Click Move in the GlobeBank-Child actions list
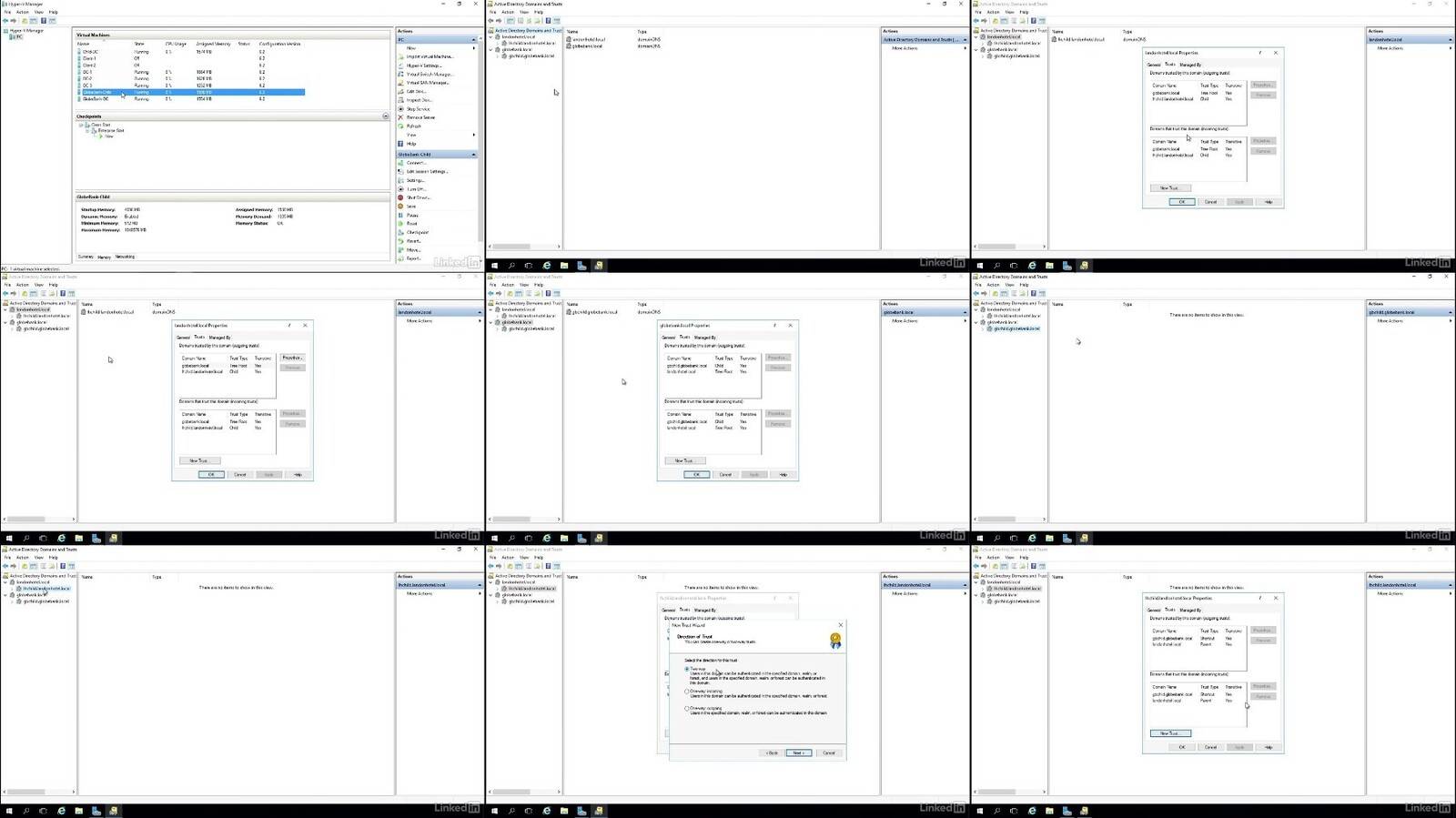 pos(413,249)
